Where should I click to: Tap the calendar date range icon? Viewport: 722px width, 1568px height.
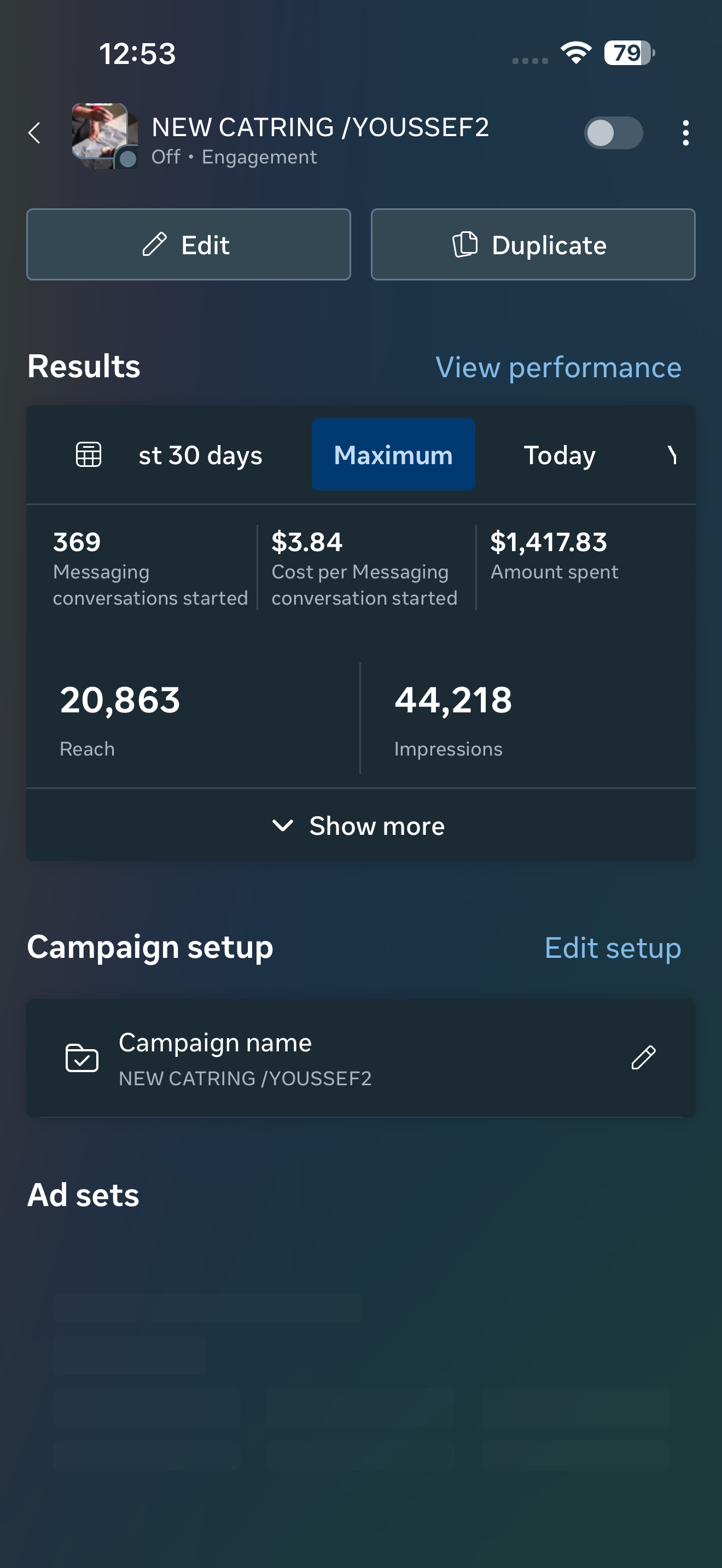(88, 455)
